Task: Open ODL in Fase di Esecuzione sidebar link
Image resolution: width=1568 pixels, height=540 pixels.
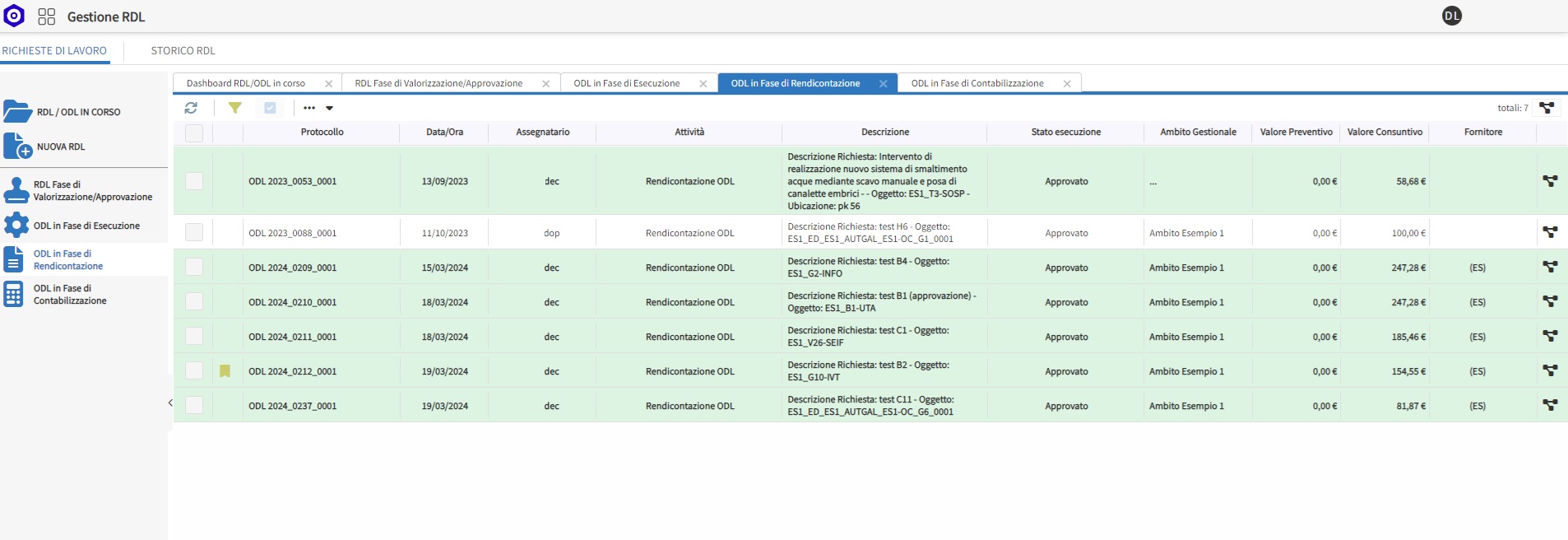Action: point(86,226)
